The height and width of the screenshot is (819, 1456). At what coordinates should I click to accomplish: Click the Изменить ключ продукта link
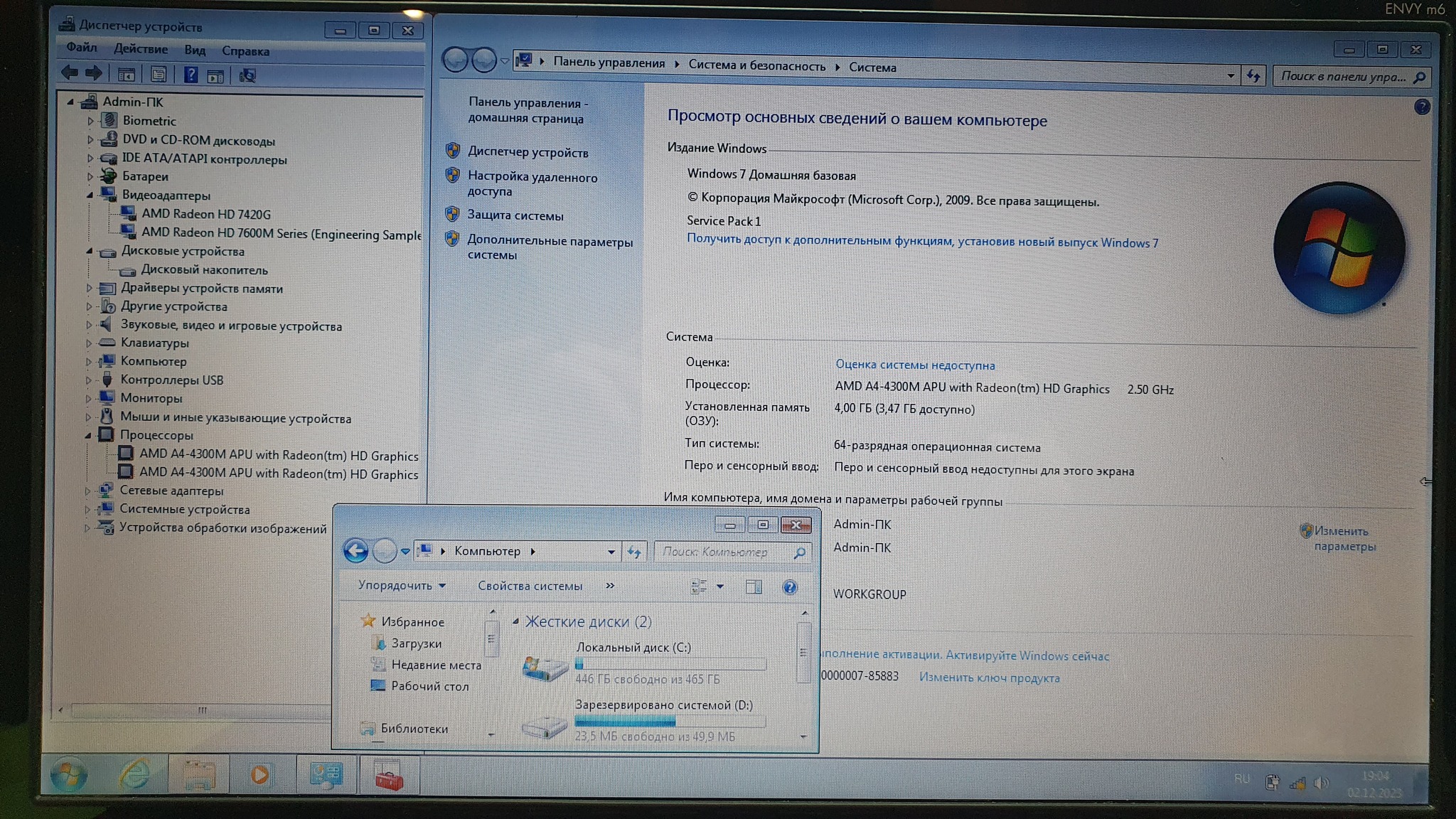pos(989,678)
